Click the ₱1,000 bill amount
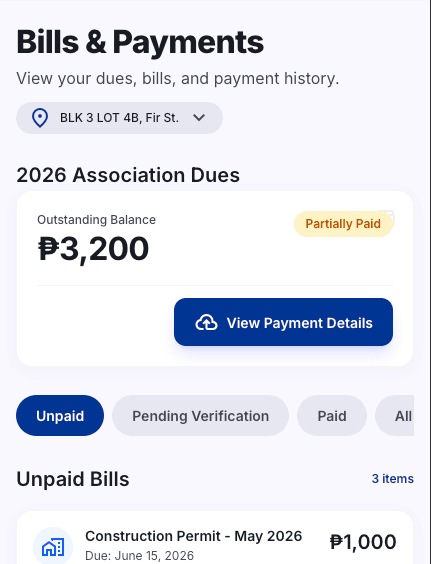 pos(363,542)
